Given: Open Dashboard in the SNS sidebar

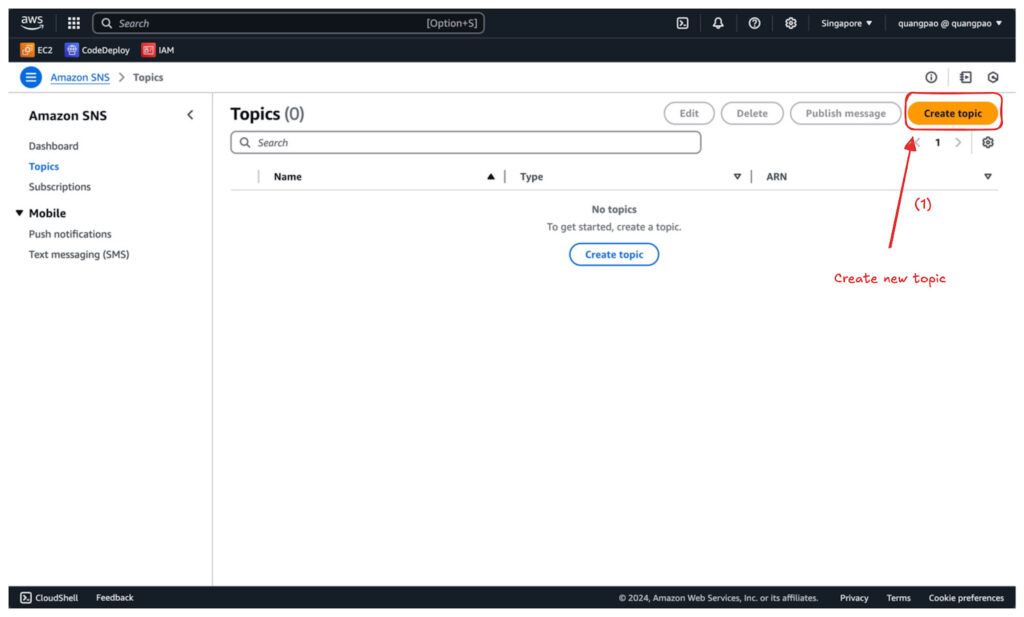Looking at the screenshot, I should (54, 146).
